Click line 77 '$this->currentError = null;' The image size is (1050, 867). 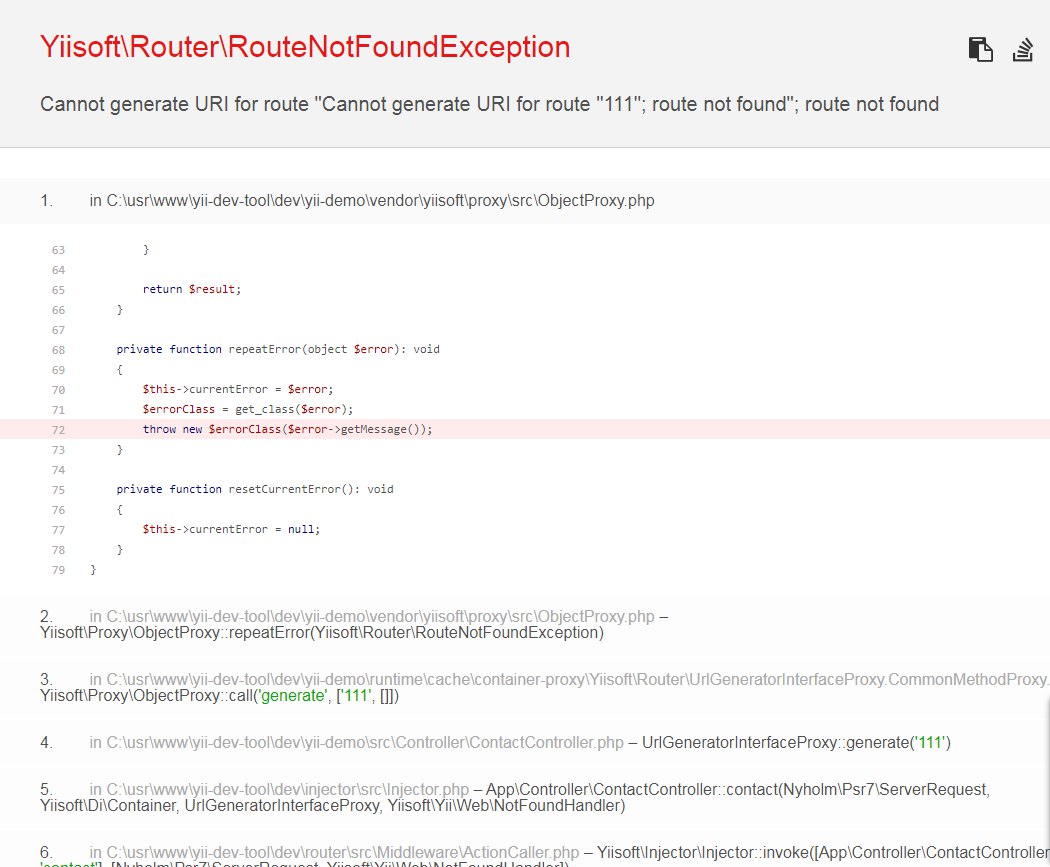[231, 529]
